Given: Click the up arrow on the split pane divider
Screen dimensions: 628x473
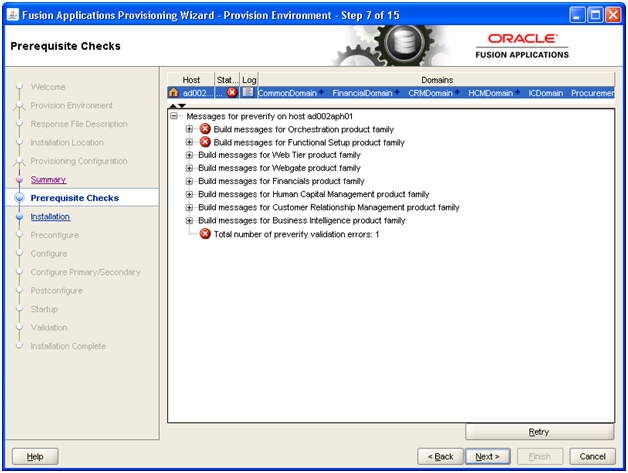Looking at the screenshot, I should [x=173, y=106].
